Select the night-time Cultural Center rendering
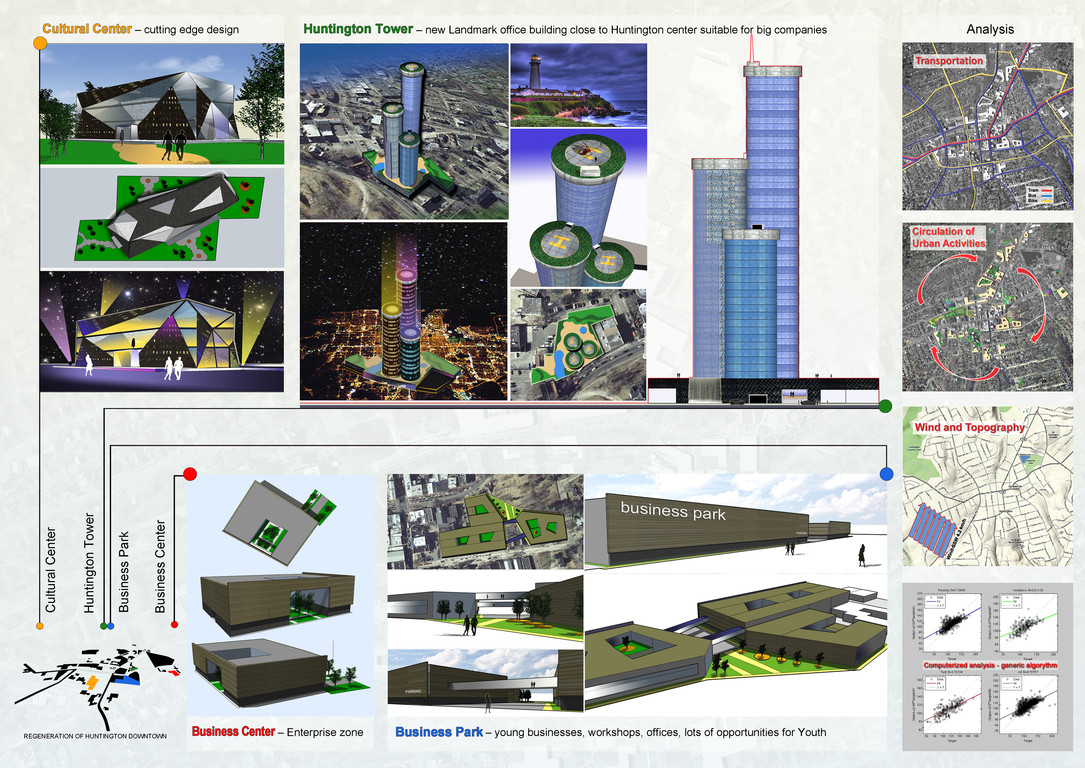 click(161, 332)
